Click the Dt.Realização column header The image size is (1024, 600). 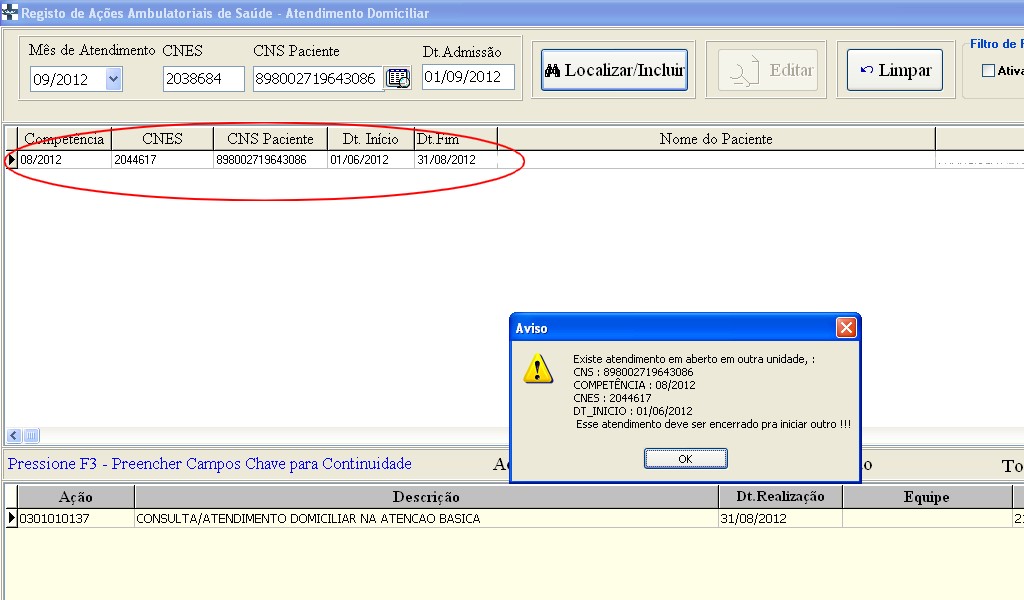(780, 497)
